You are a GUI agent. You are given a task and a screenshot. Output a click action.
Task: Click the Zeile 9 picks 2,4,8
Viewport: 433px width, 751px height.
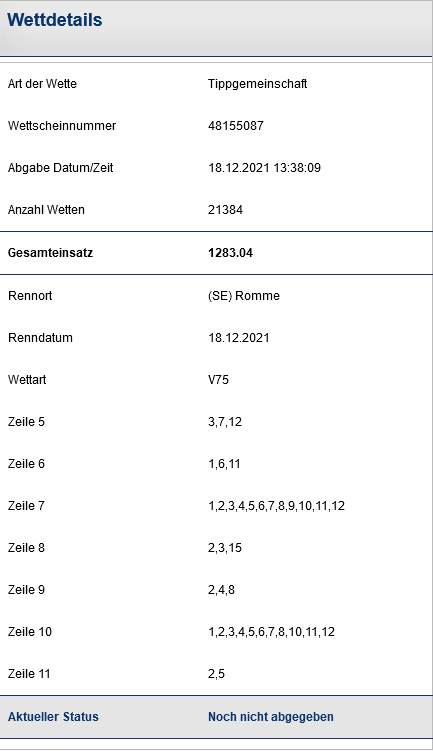tap(221, 590)
